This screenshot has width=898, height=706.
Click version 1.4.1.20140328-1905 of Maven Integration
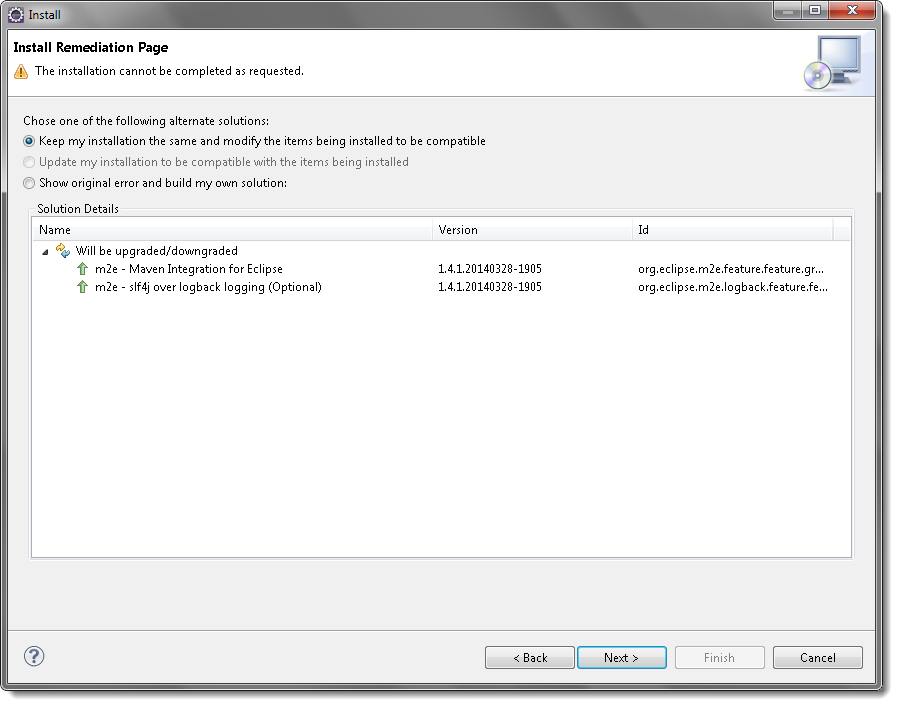point(490,269)
